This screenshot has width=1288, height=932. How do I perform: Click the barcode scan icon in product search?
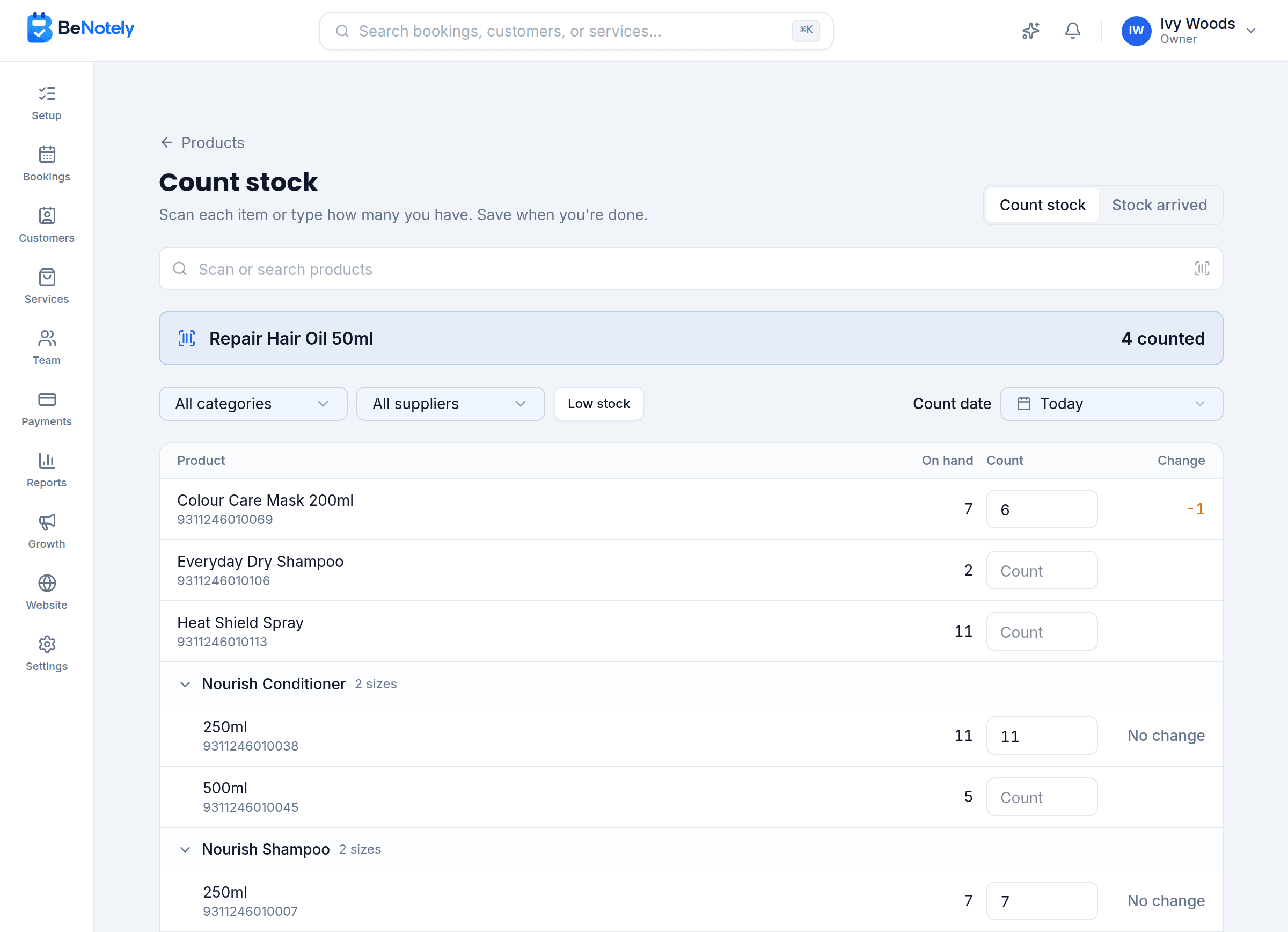(x=1202, y=268)
